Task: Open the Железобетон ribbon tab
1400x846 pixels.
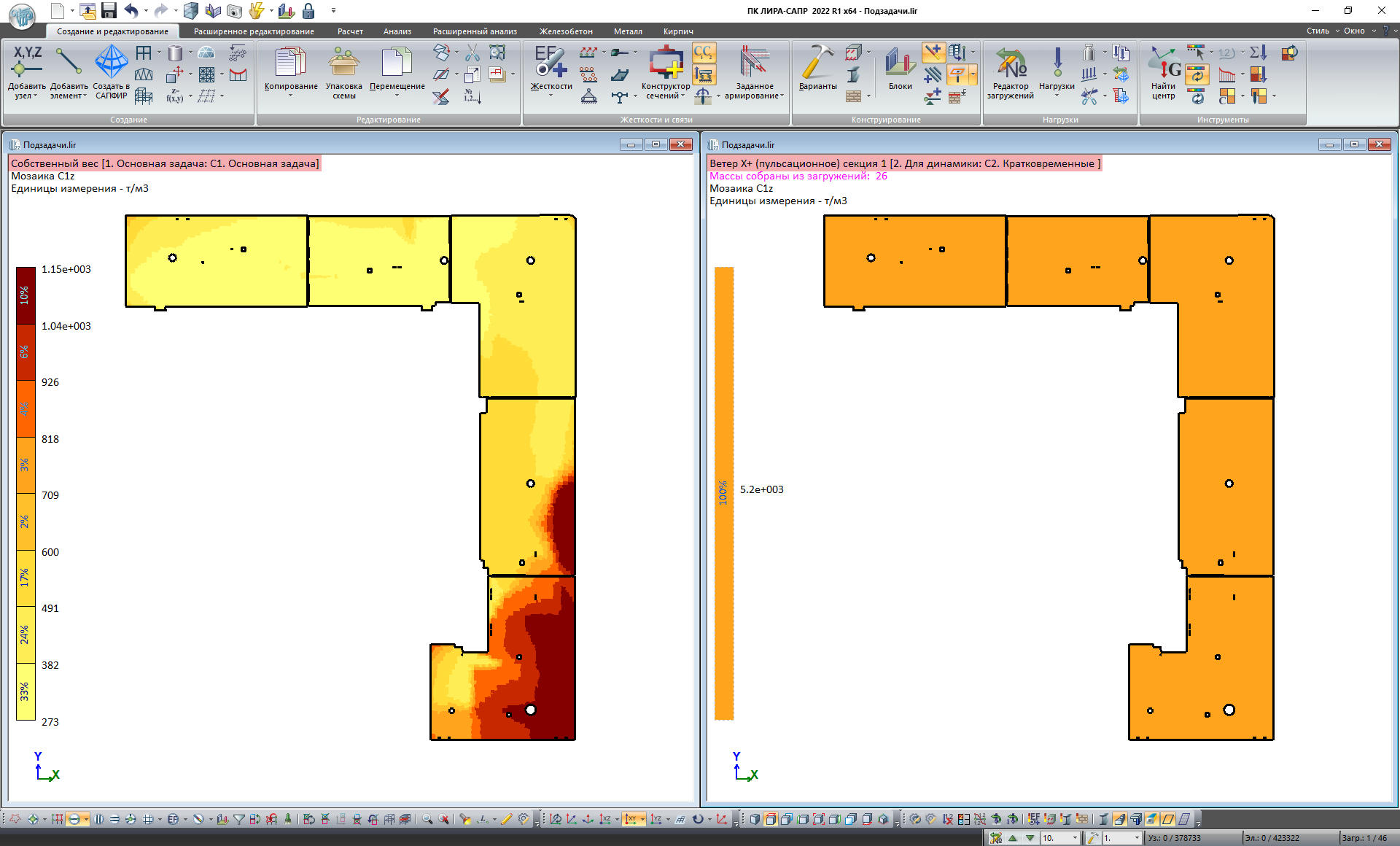Action: coord(566,31)
